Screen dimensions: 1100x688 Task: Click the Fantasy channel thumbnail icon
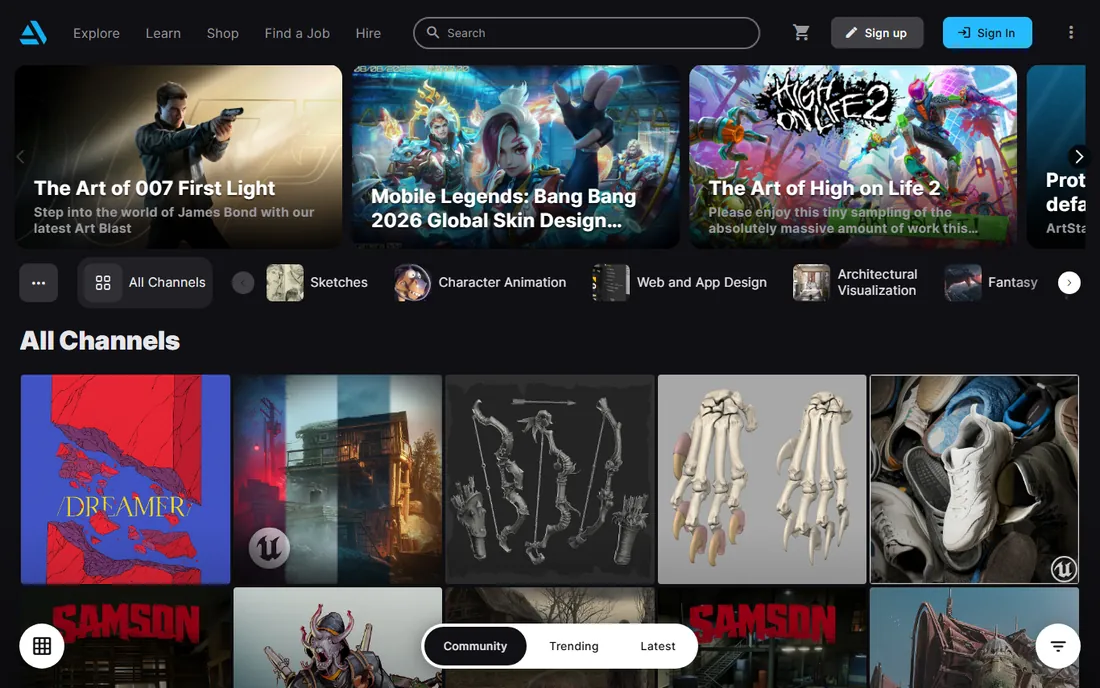point(962,283)
